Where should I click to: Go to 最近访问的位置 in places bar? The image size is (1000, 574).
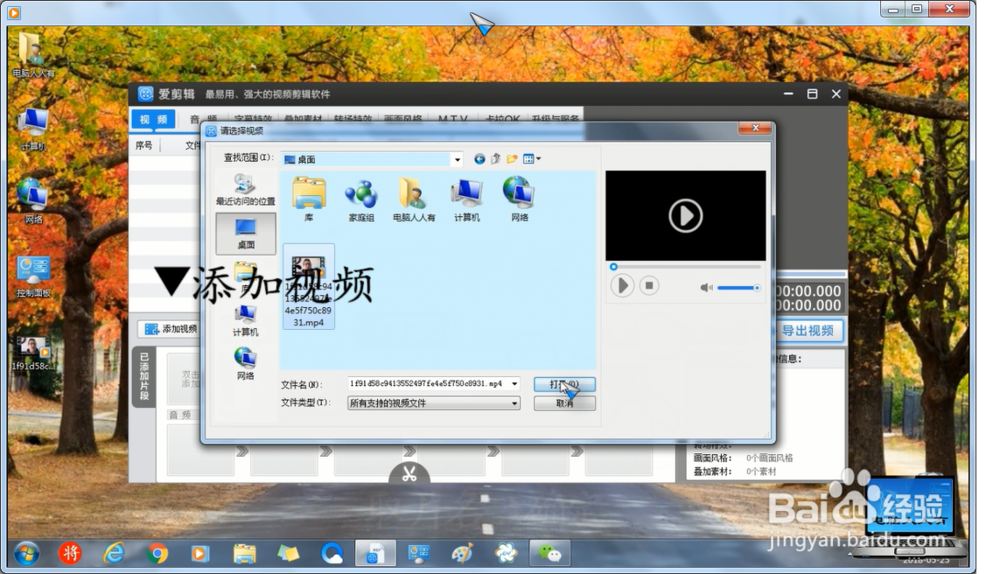(246, 190)
